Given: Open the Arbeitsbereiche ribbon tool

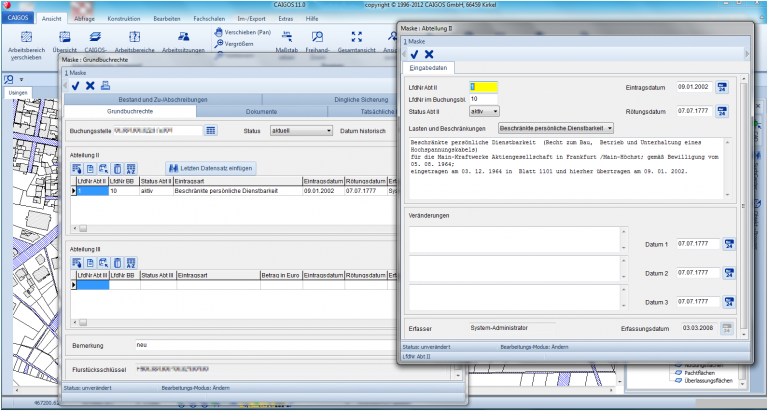Looking at the screenshot, I should pyautogui.click(x=134, y=42).
